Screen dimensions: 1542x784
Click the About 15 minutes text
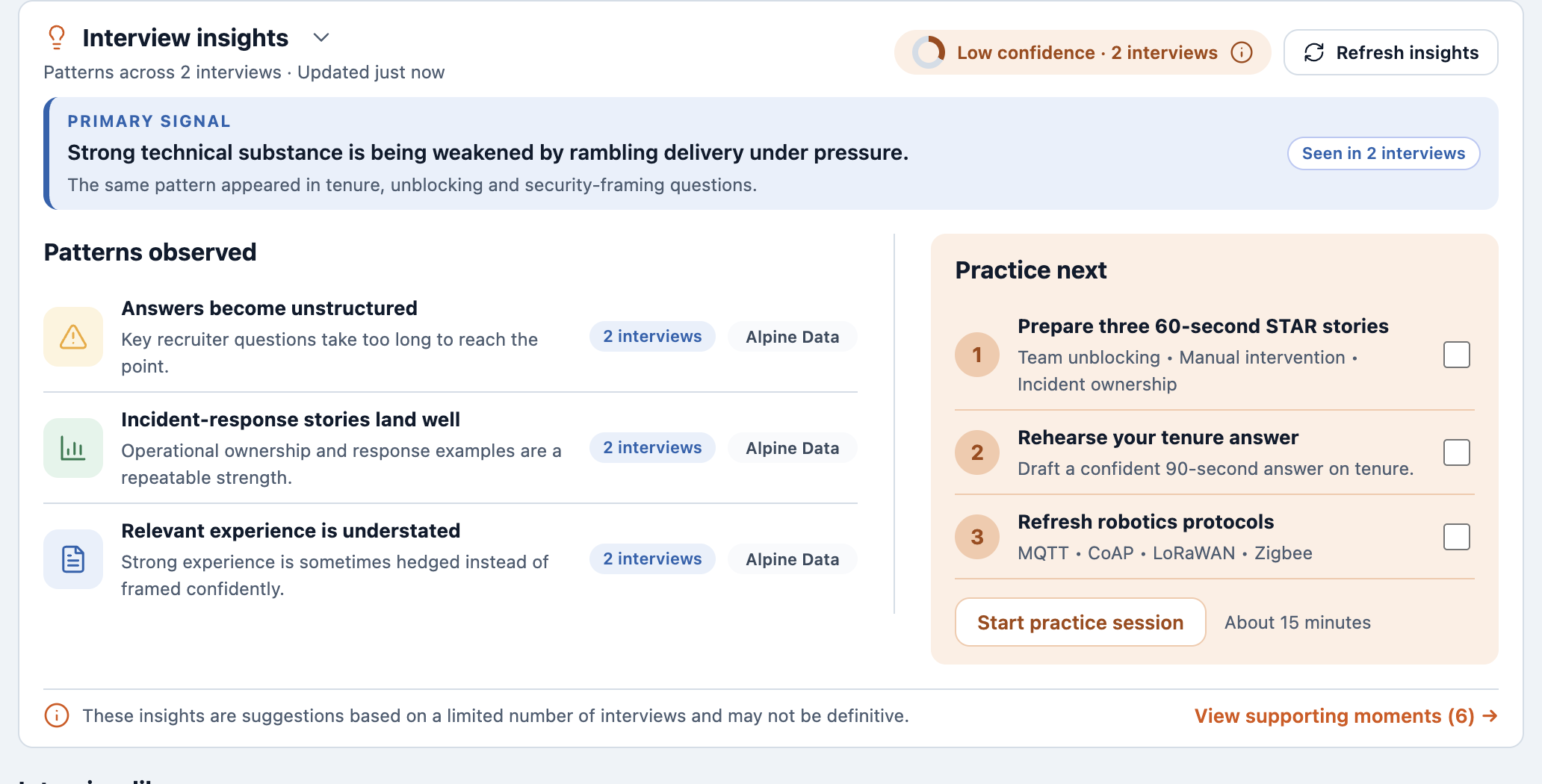(1298, 623)
